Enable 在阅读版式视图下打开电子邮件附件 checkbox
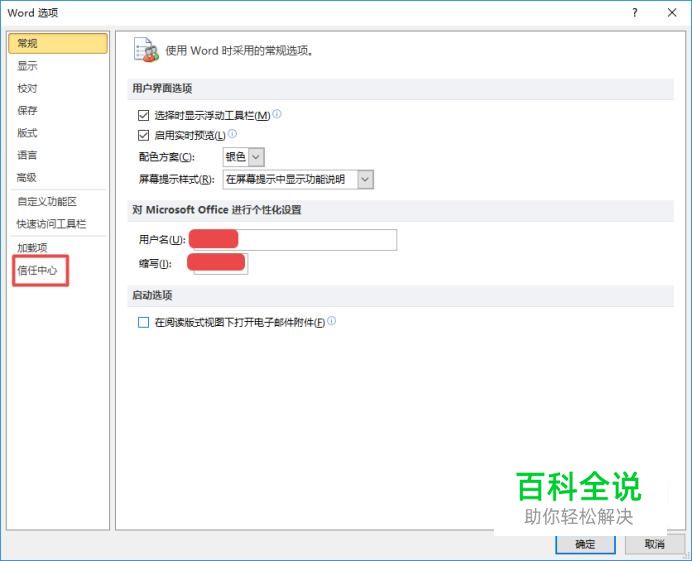 click(143, 323)
